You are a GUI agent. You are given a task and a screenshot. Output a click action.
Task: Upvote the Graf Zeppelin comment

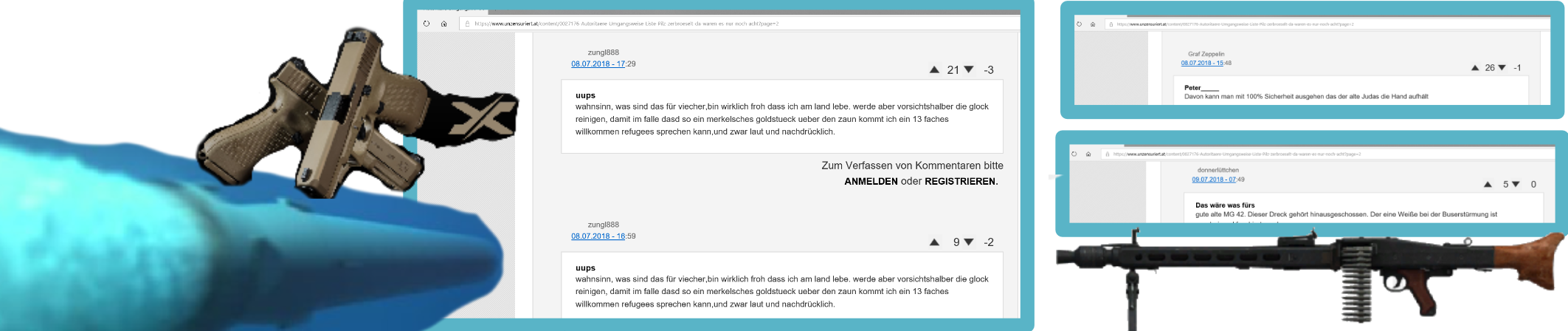[x=1474, y=68]
